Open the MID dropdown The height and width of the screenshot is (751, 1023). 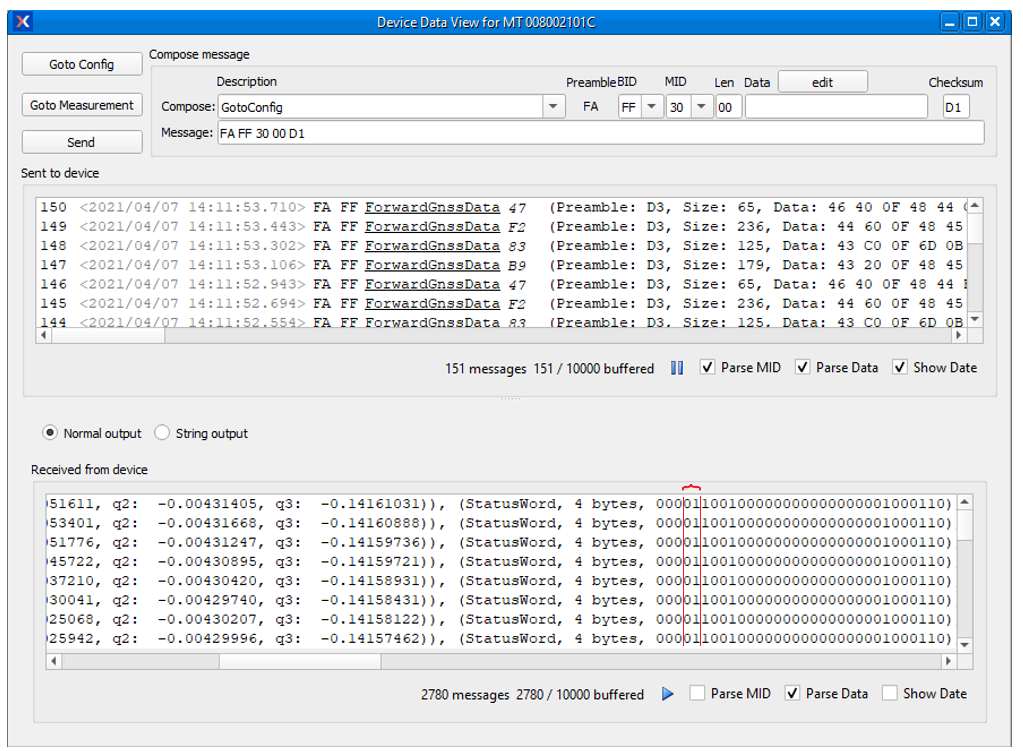click(703, 105)
